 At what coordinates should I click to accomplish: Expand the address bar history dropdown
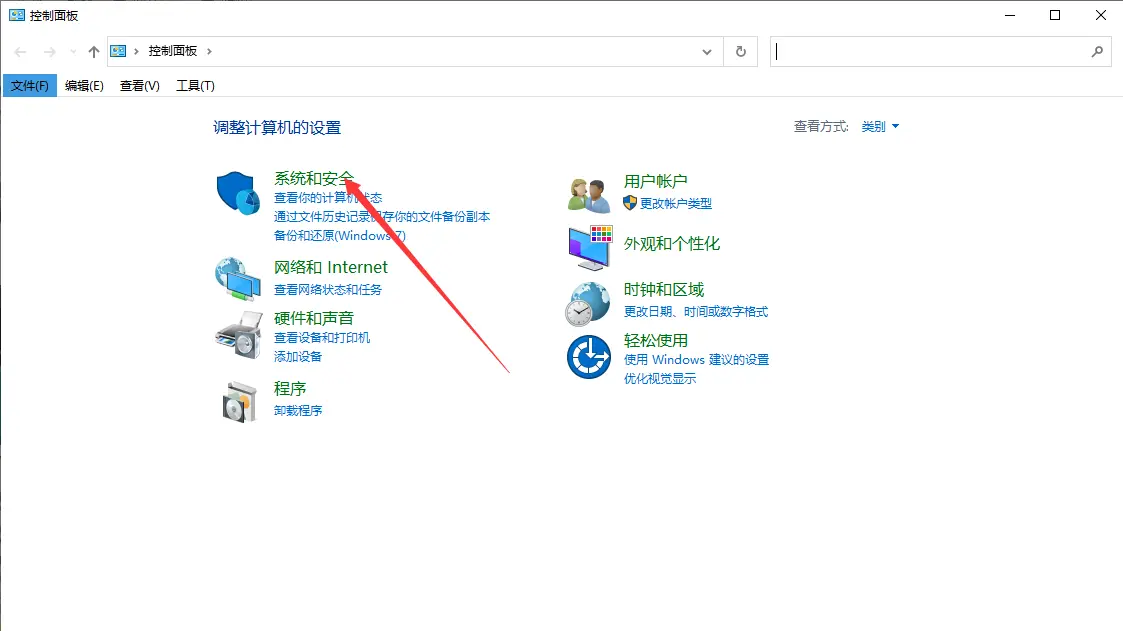[x=707, y=52]
